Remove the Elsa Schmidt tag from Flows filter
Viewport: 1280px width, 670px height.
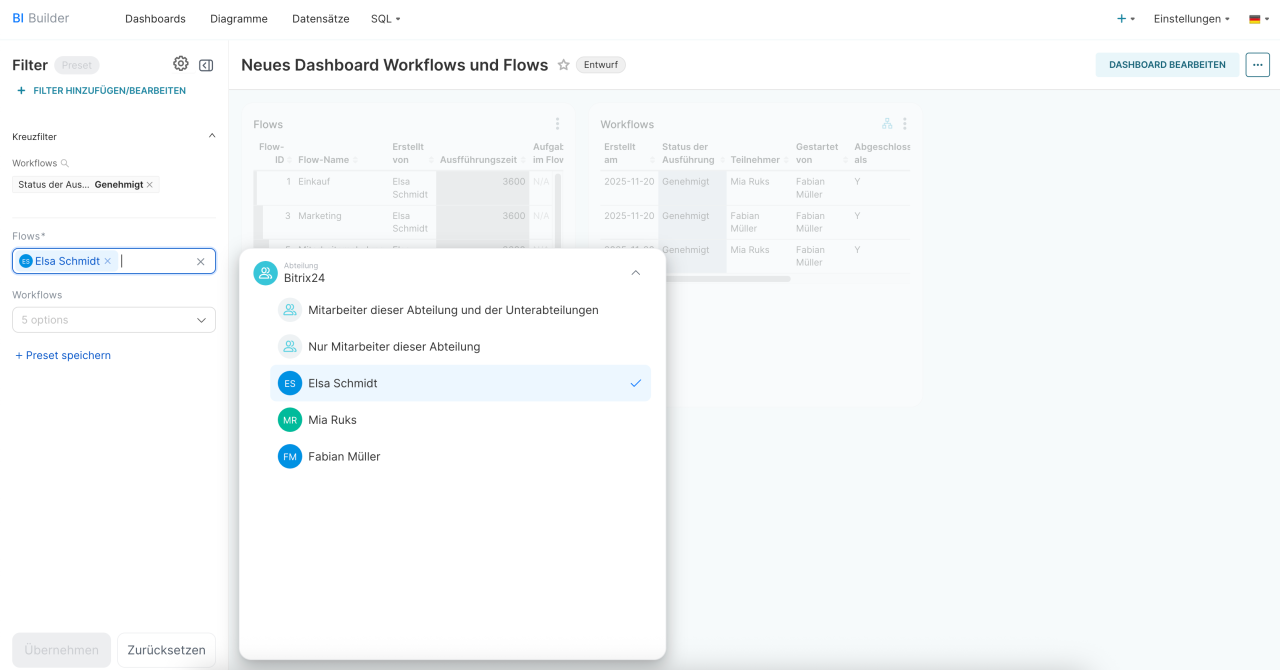(x=108, y=261)
